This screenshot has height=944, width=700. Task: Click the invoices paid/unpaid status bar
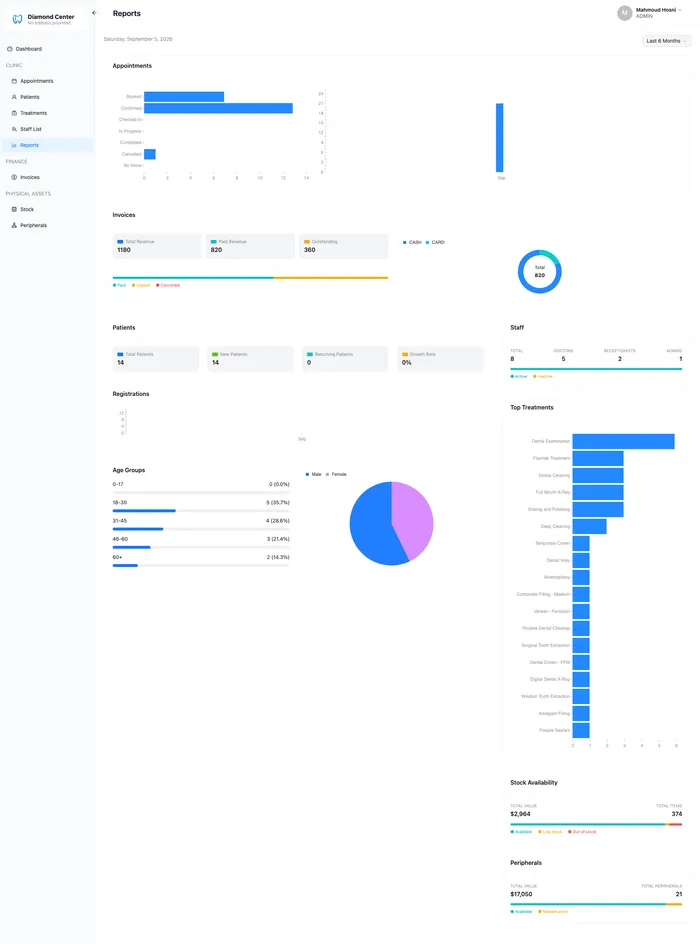[250, 278]
